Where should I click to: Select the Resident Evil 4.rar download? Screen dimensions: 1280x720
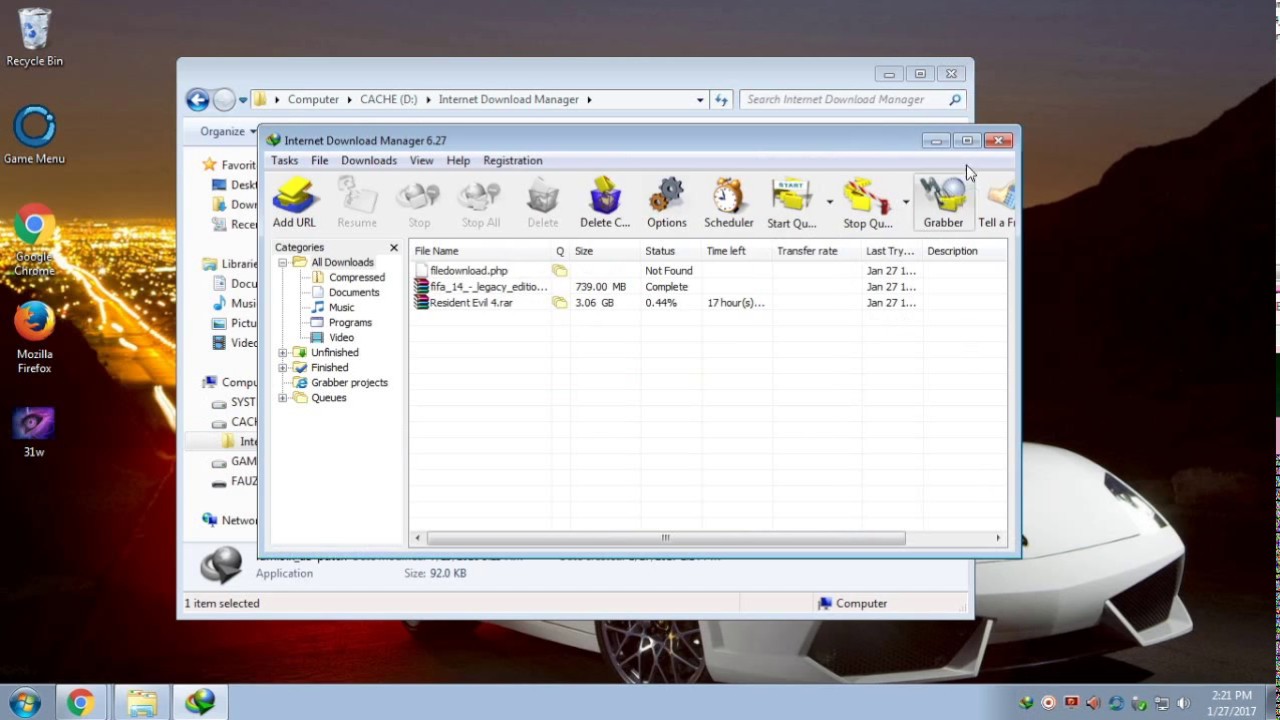(708, 302)
